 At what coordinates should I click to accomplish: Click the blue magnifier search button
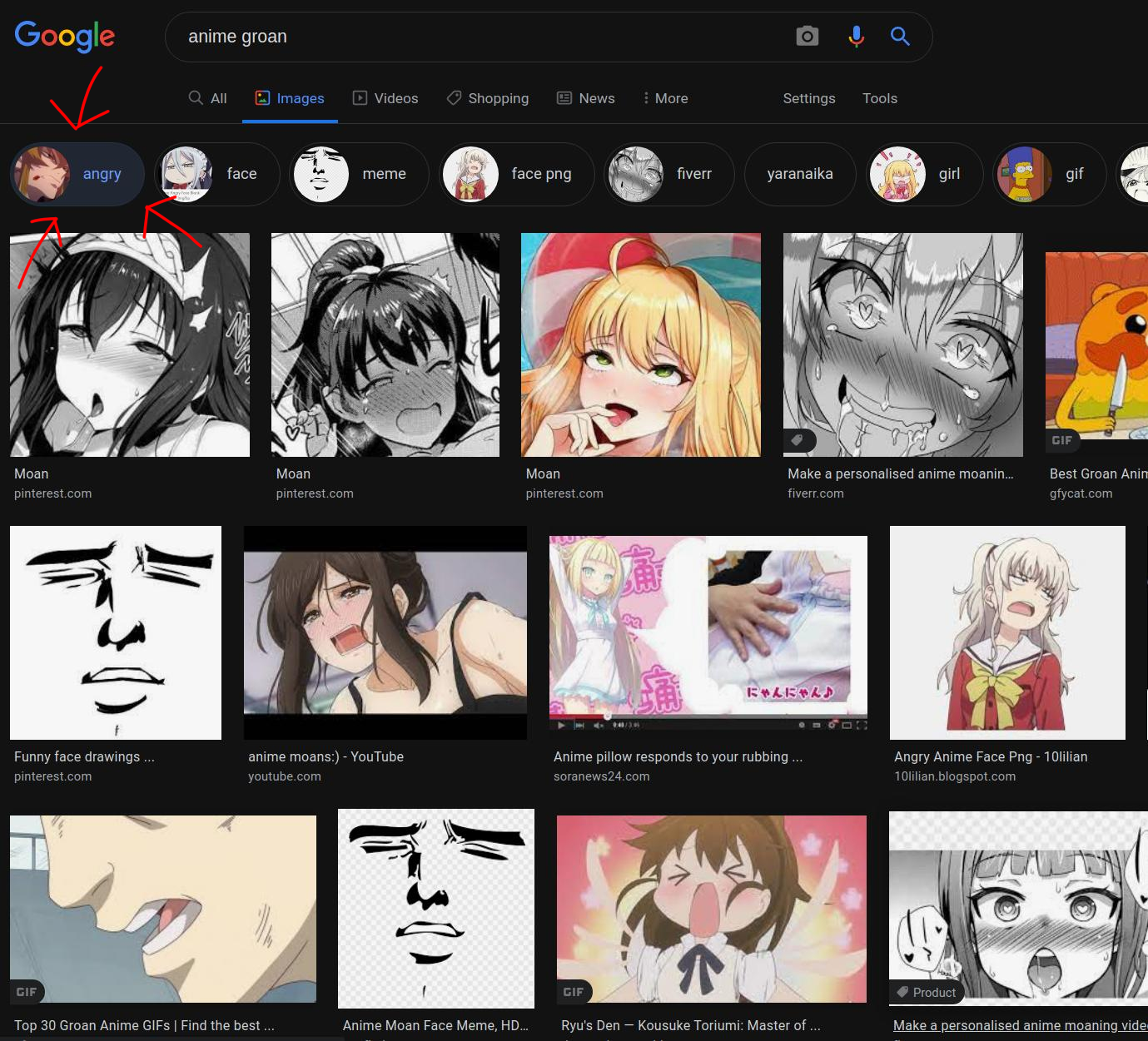point(900,36)
